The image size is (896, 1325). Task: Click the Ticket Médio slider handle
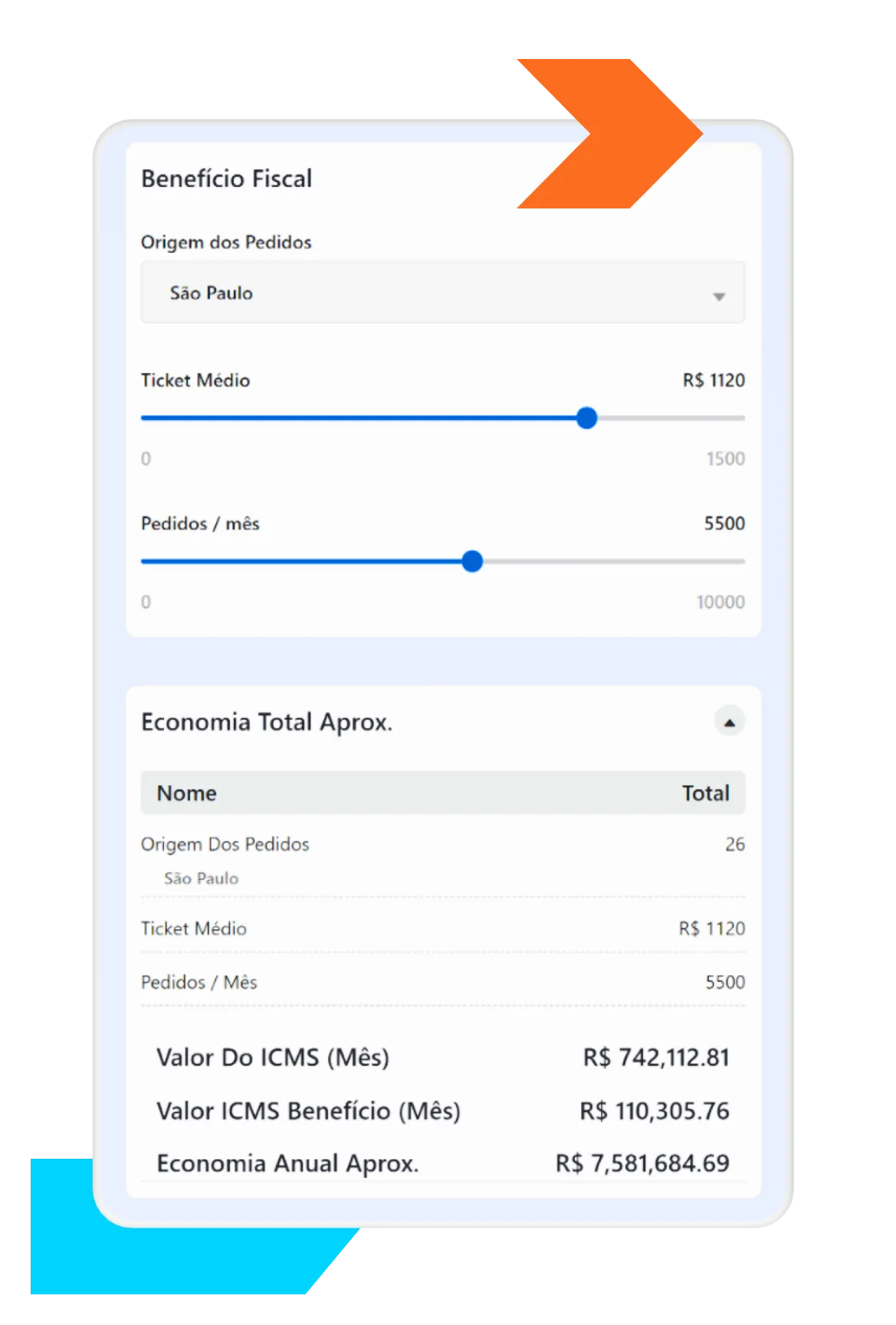586,418
